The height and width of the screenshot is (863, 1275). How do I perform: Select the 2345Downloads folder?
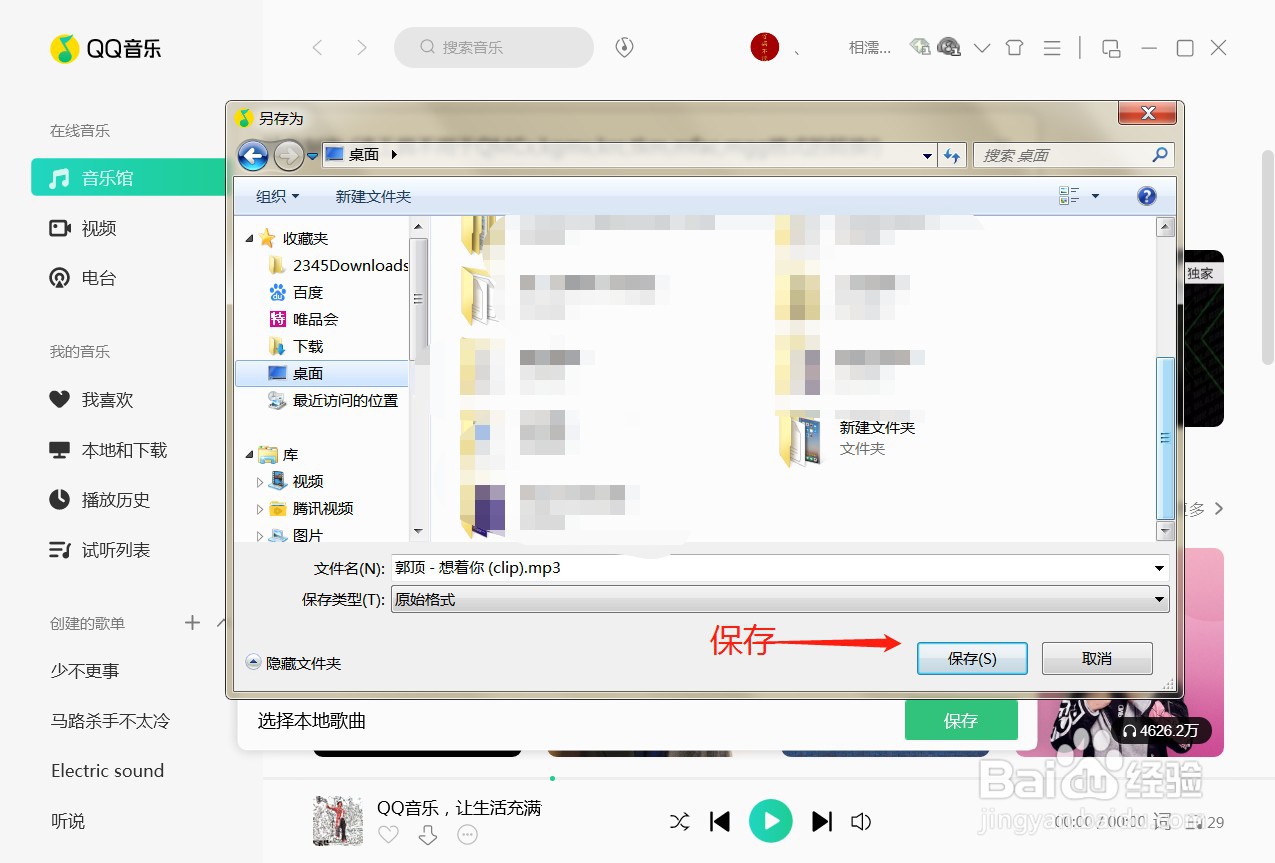(338, 265)
